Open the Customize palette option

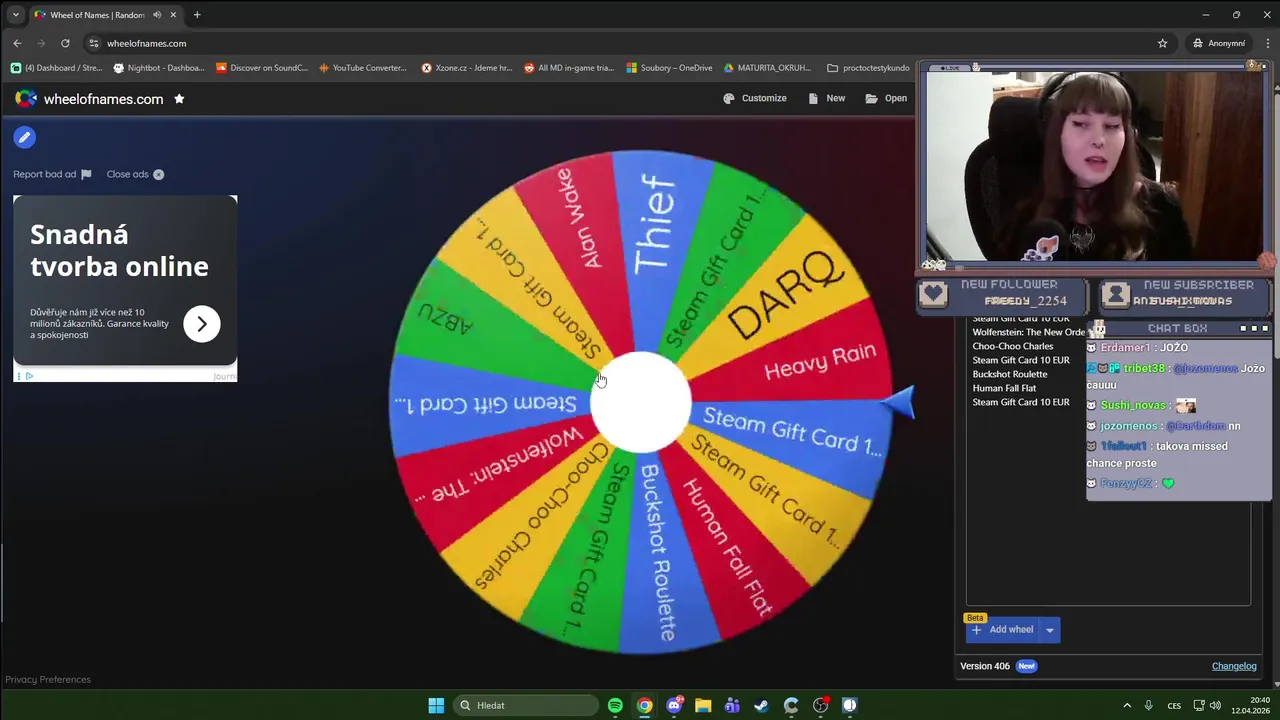(x=755, y=98)
